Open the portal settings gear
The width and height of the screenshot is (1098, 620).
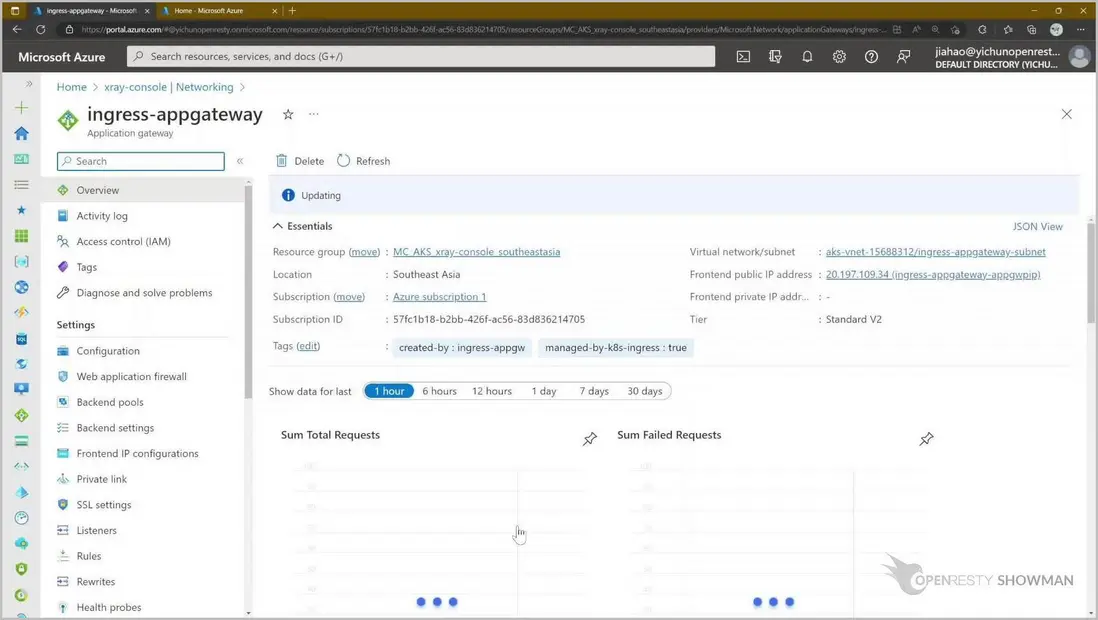839,57
